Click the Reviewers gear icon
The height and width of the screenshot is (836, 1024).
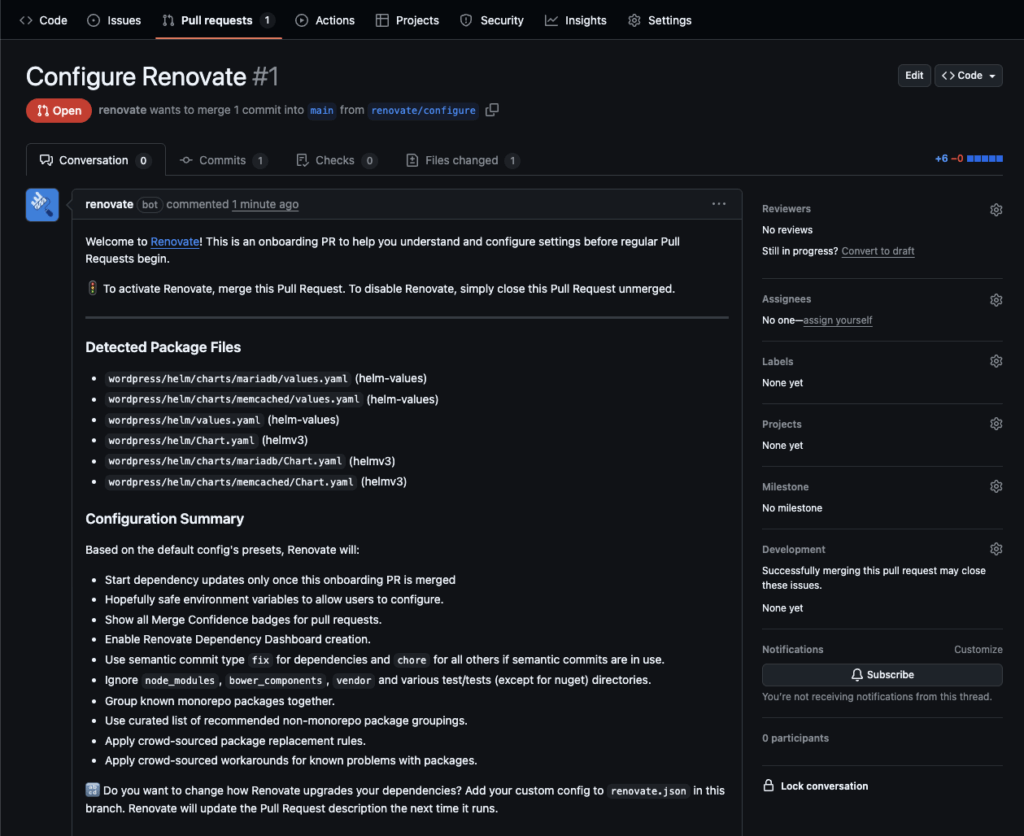tap(996, 210)
